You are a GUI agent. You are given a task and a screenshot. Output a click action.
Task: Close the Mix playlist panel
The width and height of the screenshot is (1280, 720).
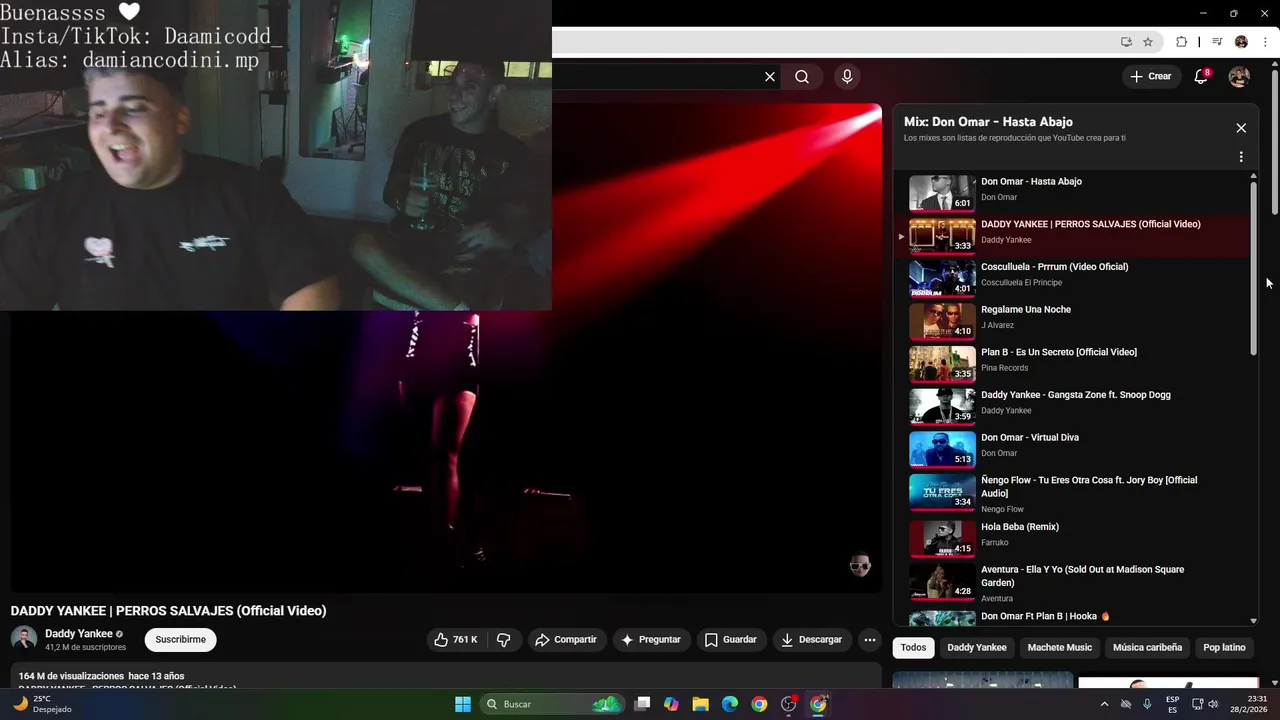point(1241,128)
